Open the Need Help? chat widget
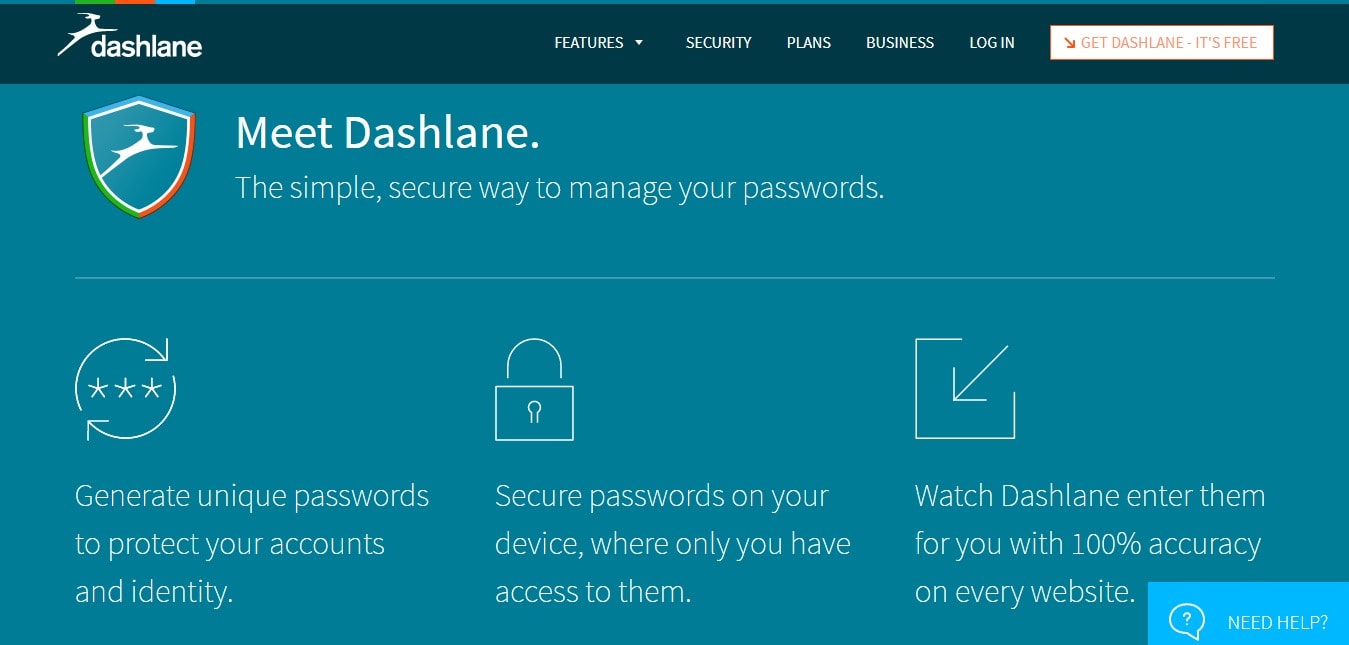Screen dimensions: 1349x645 pos(1248,613)
